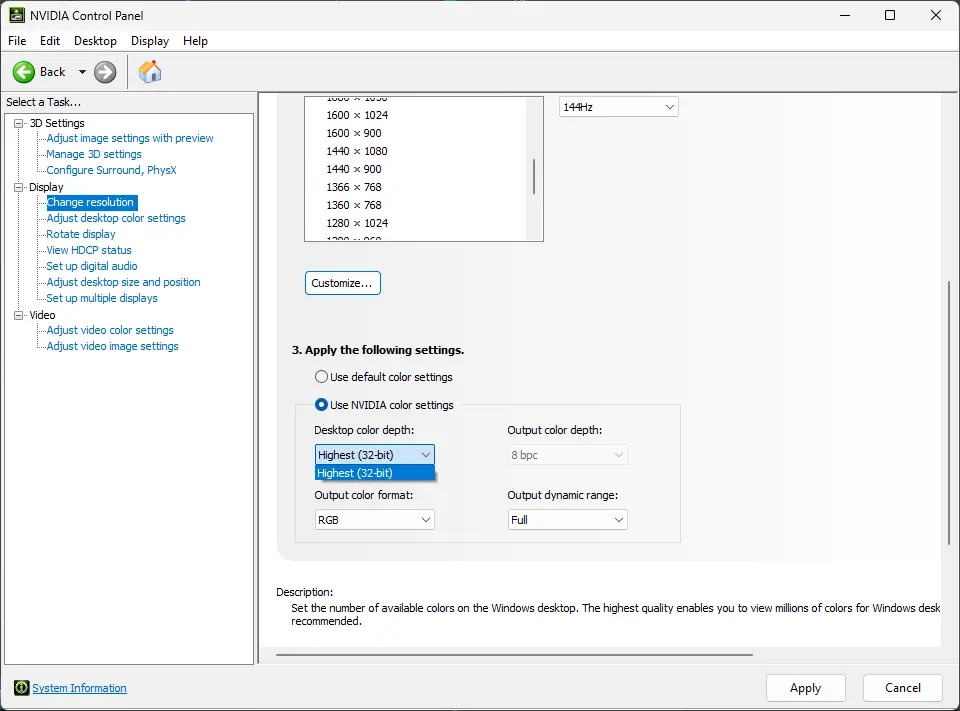Viewport: 960px width, 711px height.
Task: Open Set up multiple displays task
Action: (x=102, y=298)
